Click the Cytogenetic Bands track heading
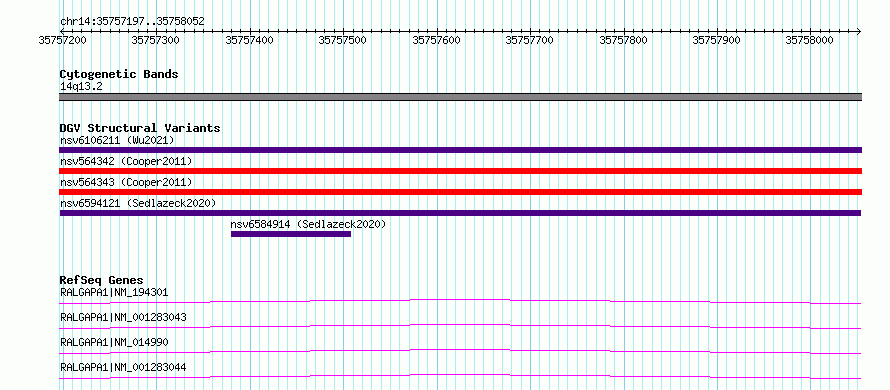This screenshot has width=890, height=390. point(119,74)
